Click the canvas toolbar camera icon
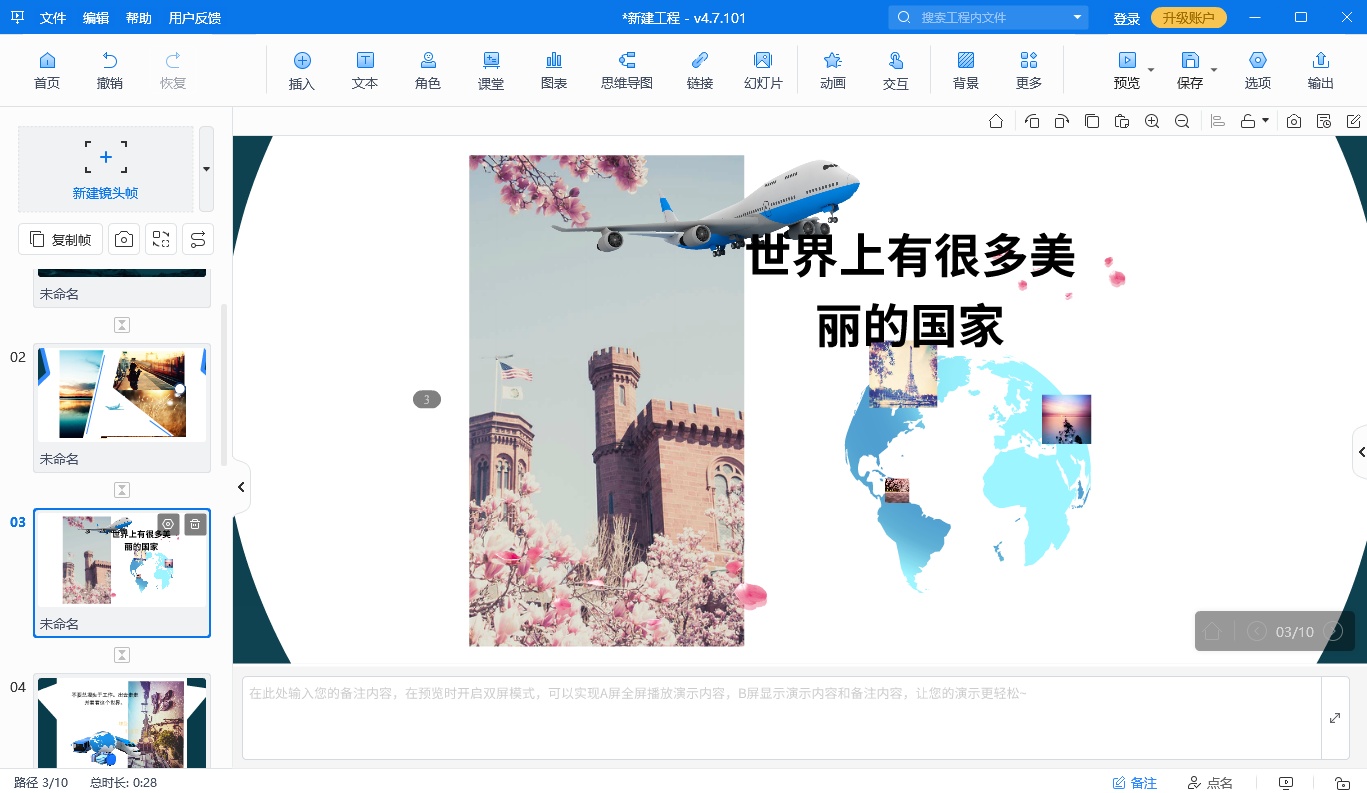 (1294, 121)
